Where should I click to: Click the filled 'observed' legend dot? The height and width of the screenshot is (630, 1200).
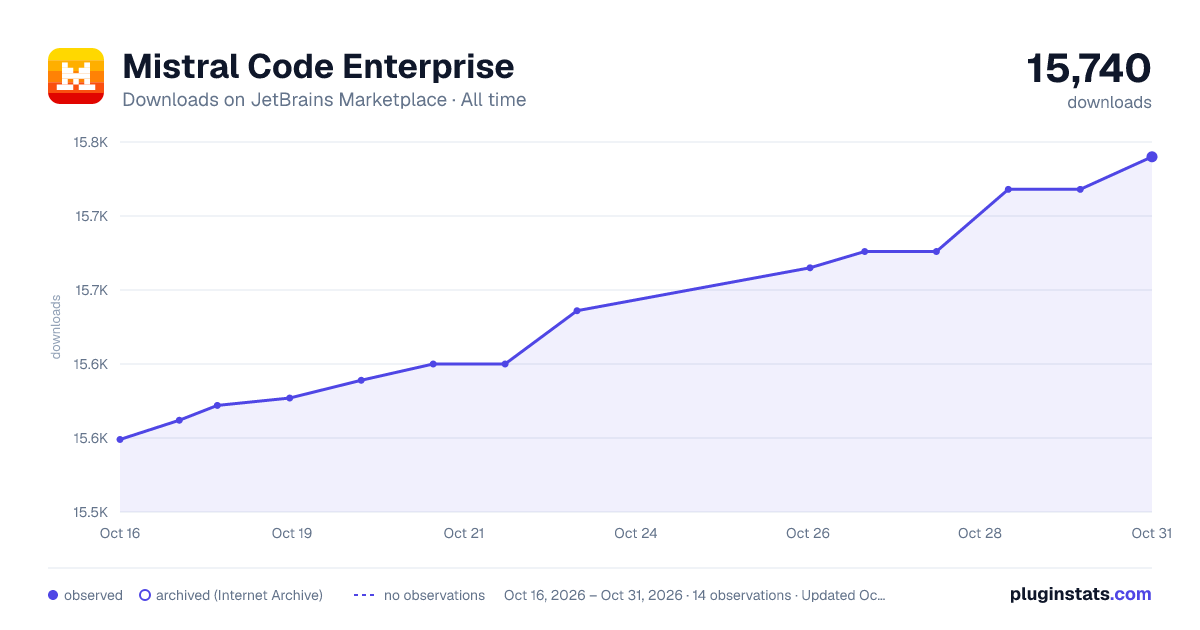click(x=53, y=595)
